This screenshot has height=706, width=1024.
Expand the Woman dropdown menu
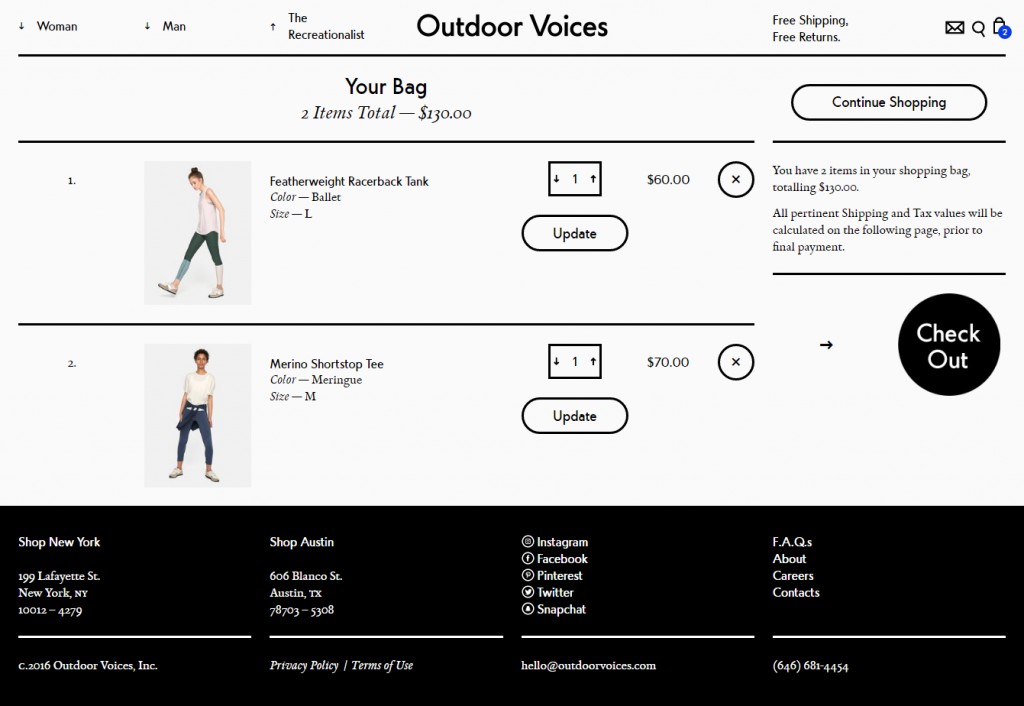coord(48,26)
